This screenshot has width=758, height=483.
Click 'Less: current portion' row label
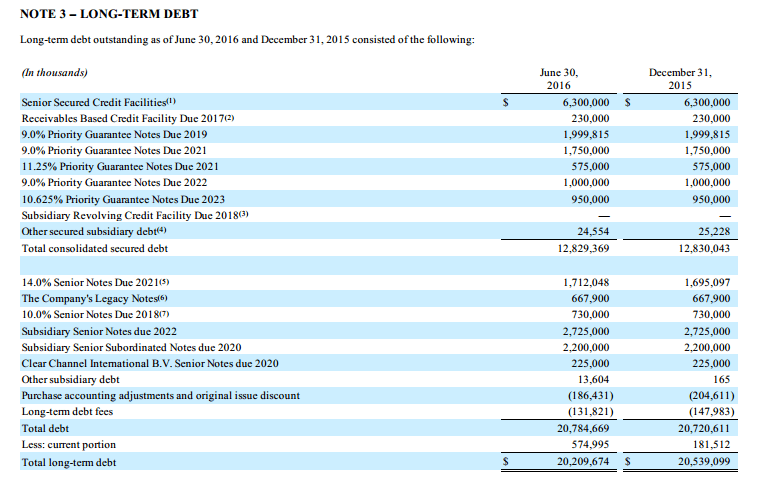[x=69, y=444]
